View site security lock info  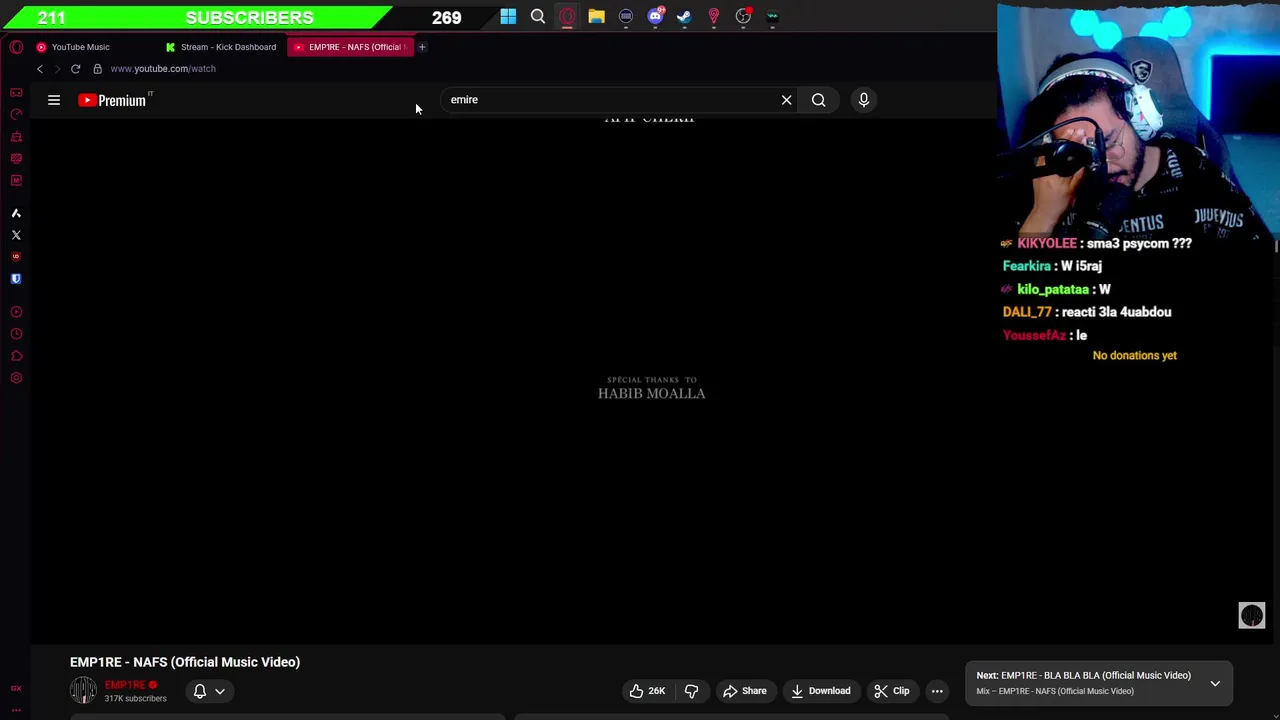[x=97, y=69]
